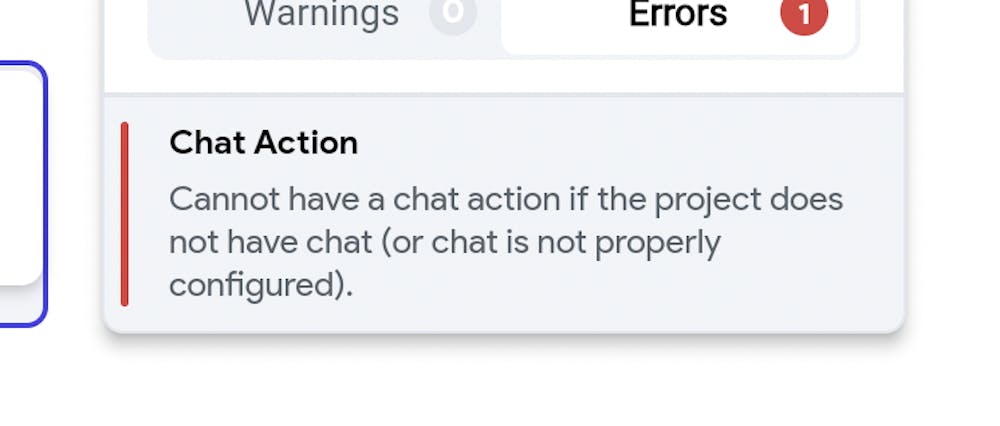This screenshot has height=426, width=1000.
Task: Click empty canvas below the errors panel
Action: click(x=504, y=383)
